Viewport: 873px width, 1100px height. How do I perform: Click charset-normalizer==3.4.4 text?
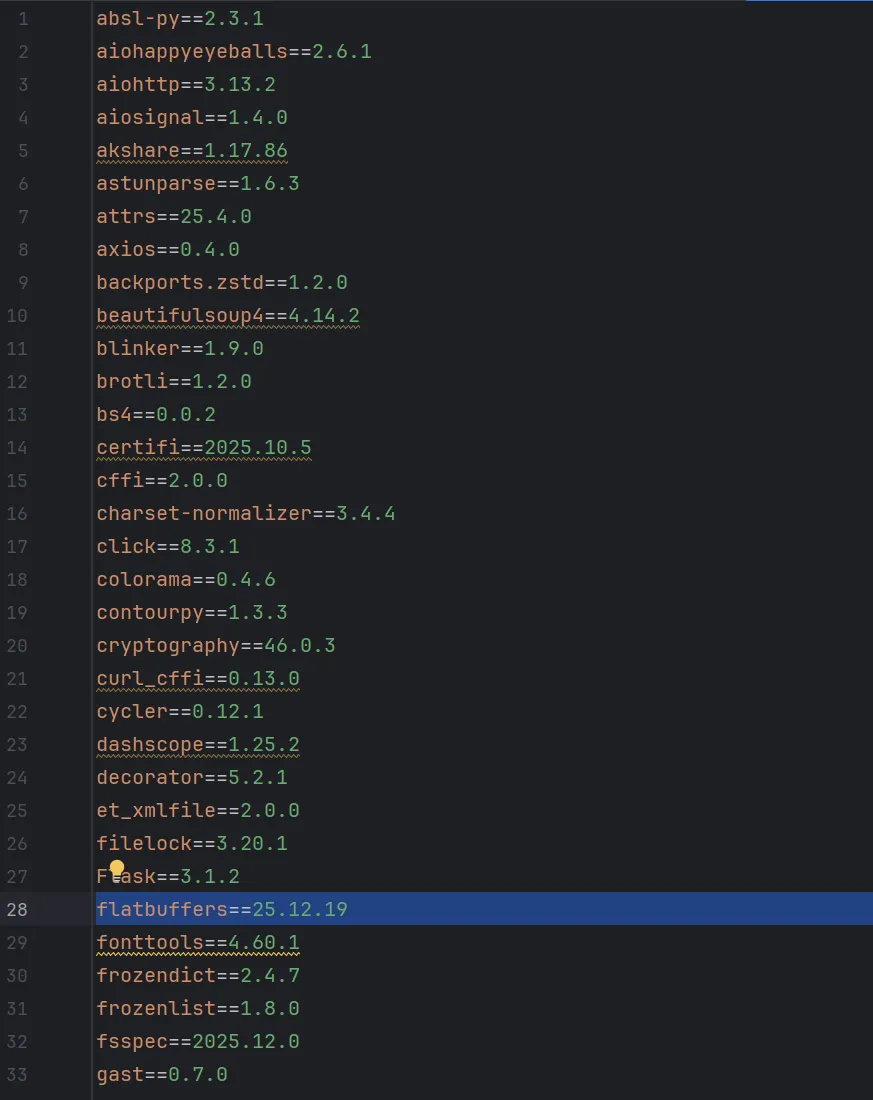click(x=246, y=513)
